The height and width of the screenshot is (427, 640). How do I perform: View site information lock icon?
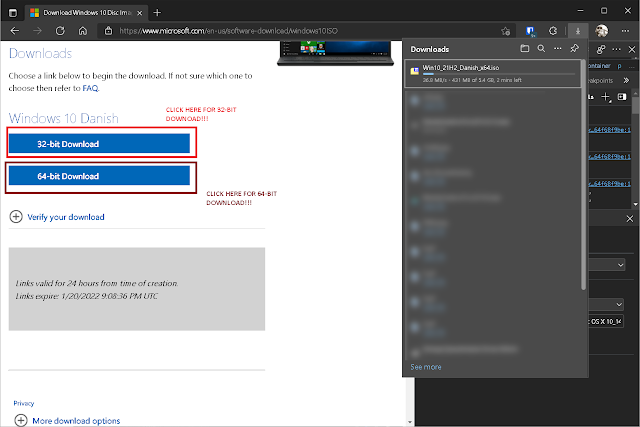click(x=108, y=31)
